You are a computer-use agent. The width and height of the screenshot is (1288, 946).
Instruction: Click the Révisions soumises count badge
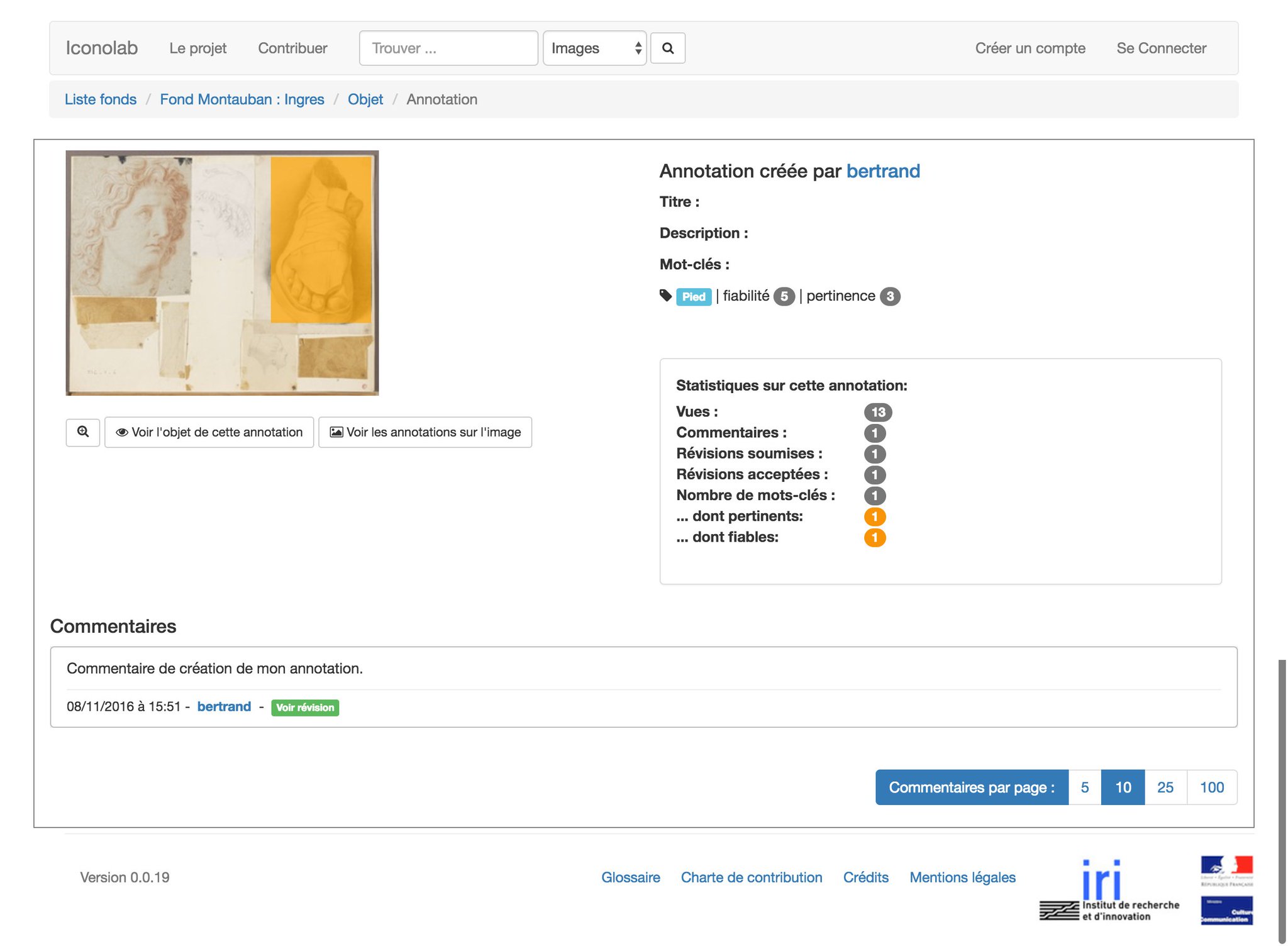point(875,454)
